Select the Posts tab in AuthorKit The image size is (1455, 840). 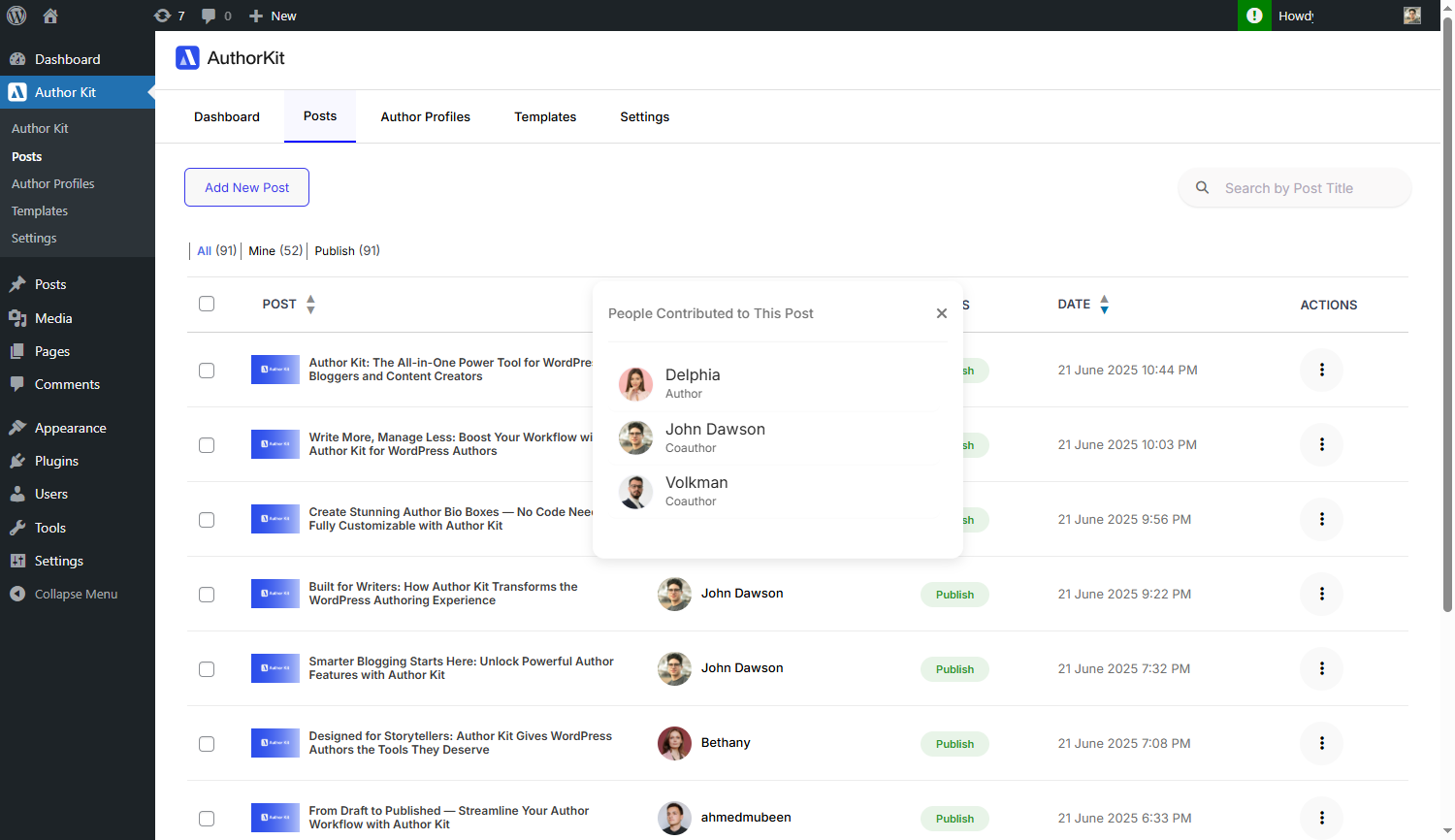coord(320,116)
